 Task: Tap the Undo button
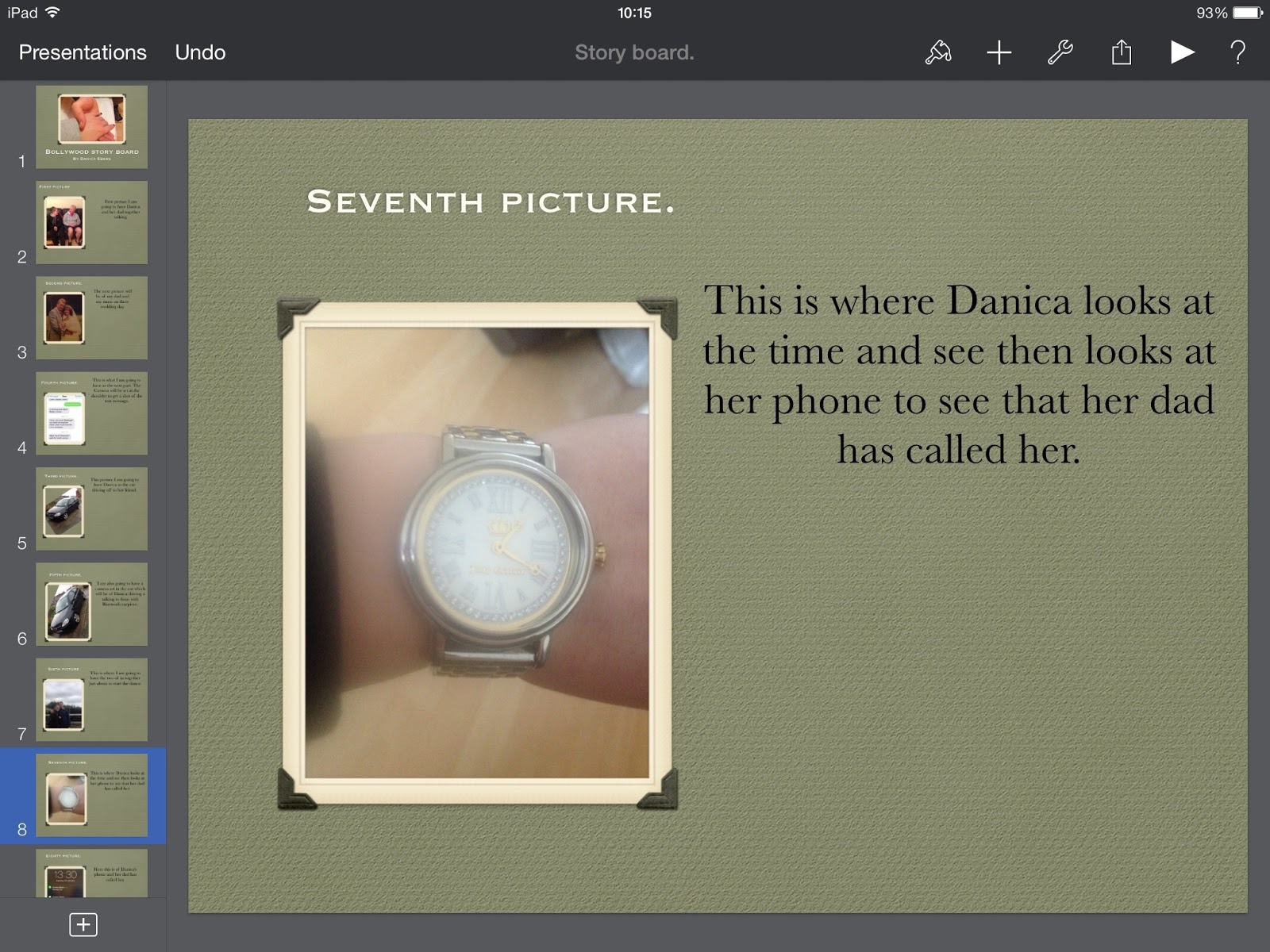(200, 52)
